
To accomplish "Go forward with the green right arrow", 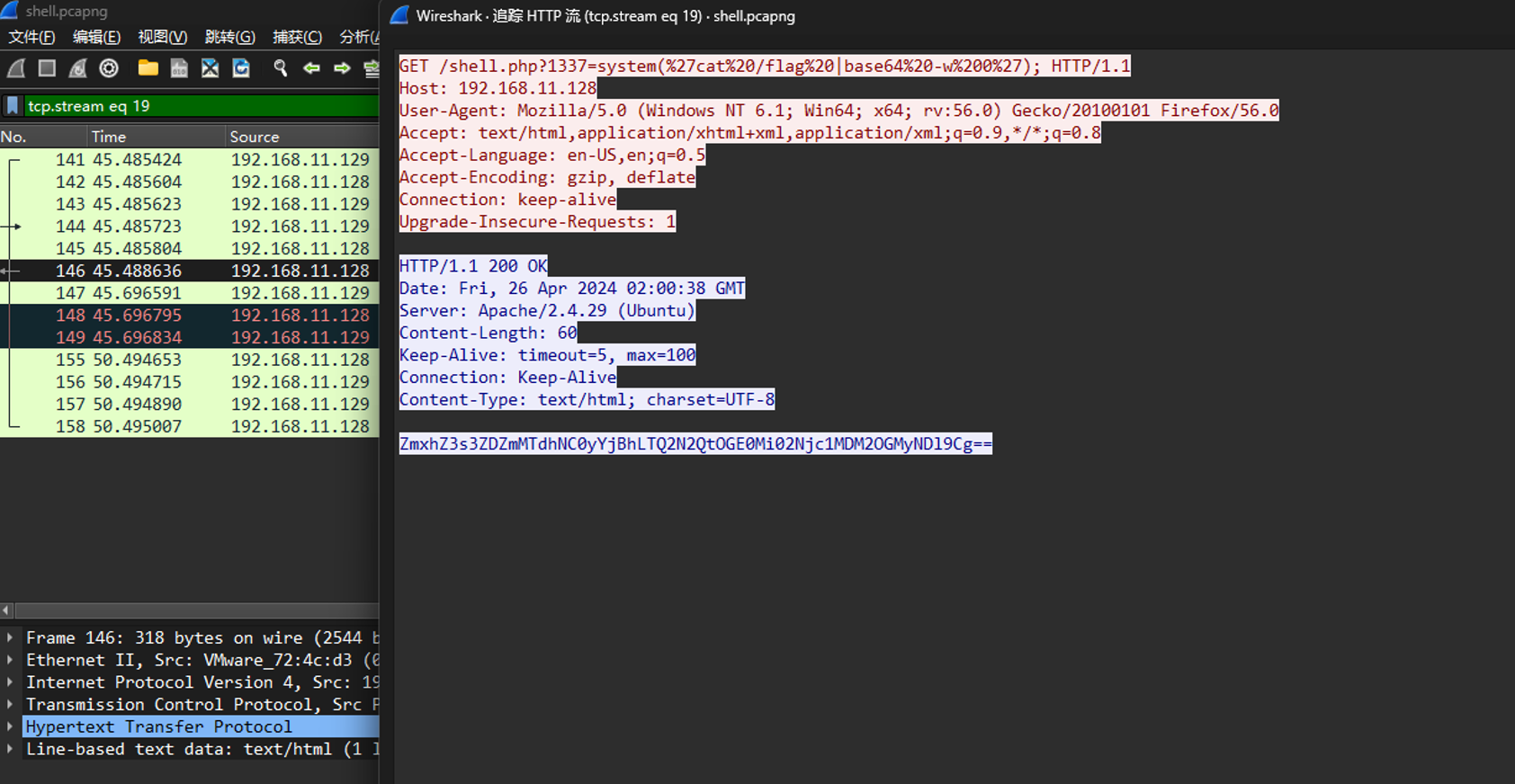I will coord(342,68).
